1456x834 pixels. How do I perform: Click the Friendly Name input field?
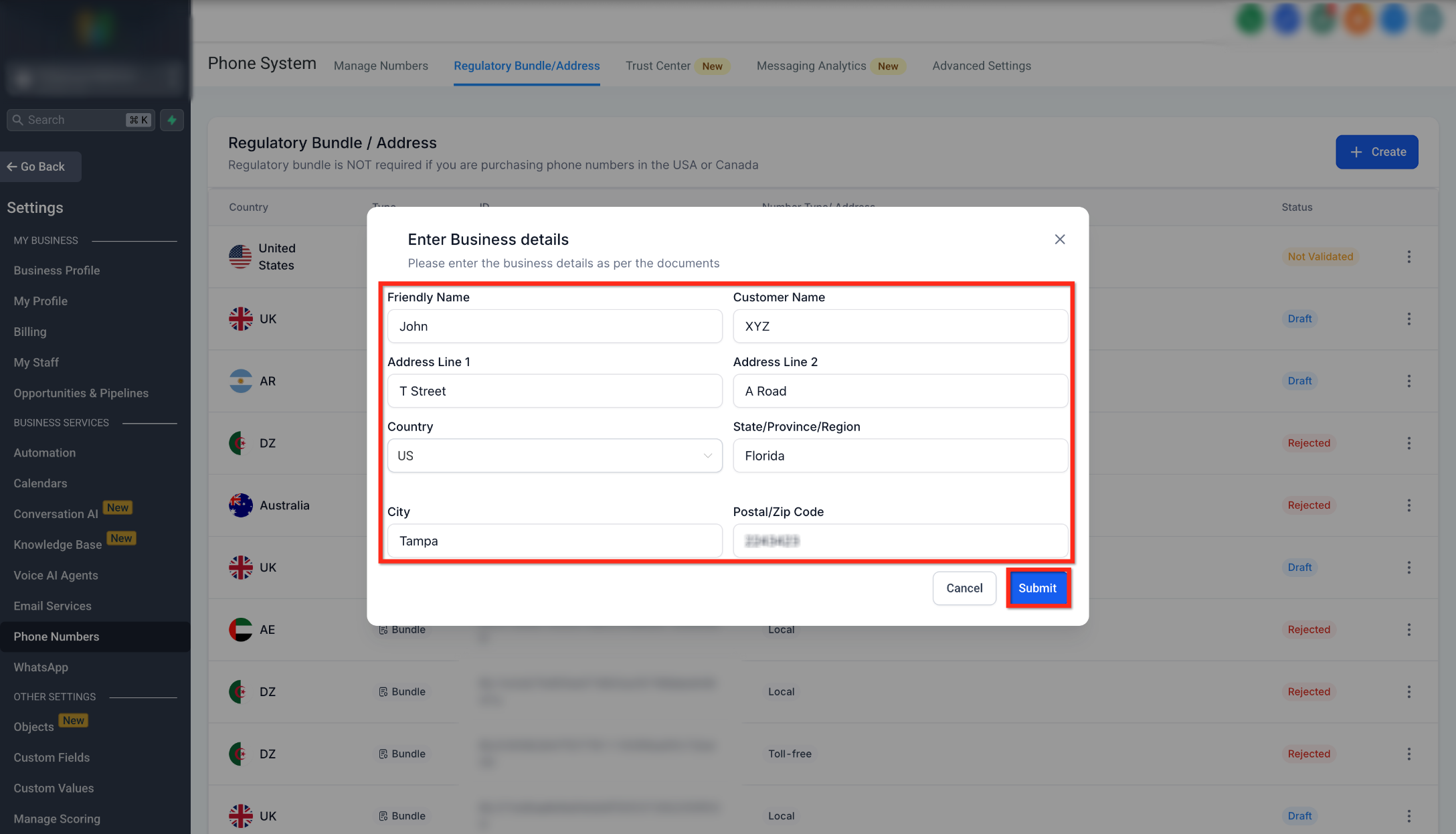tap(555, 327)
